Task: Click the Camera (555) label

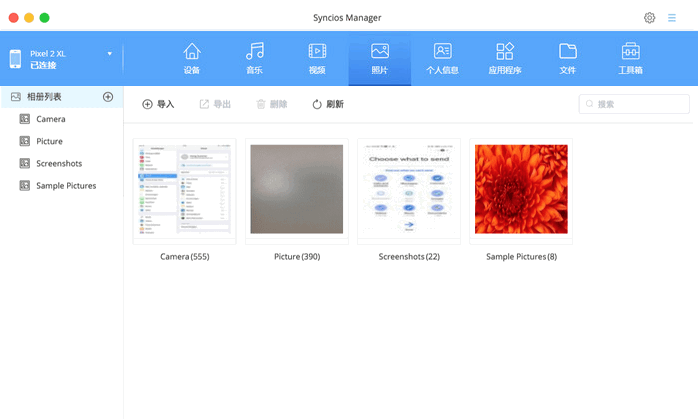Action: tap(185, 256)
